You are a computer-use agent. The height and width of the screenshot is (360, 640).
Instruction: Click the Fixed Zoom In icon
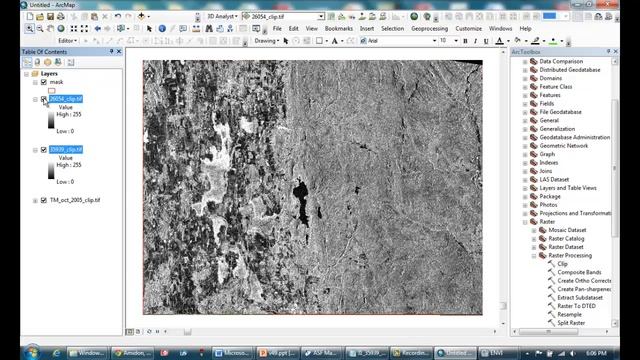74,29
